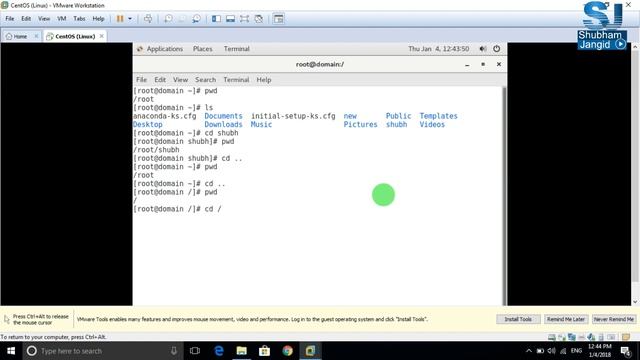Open File Explorer from the taskbar
Viewport: 640px width, 360px height.
coord(242,351)
